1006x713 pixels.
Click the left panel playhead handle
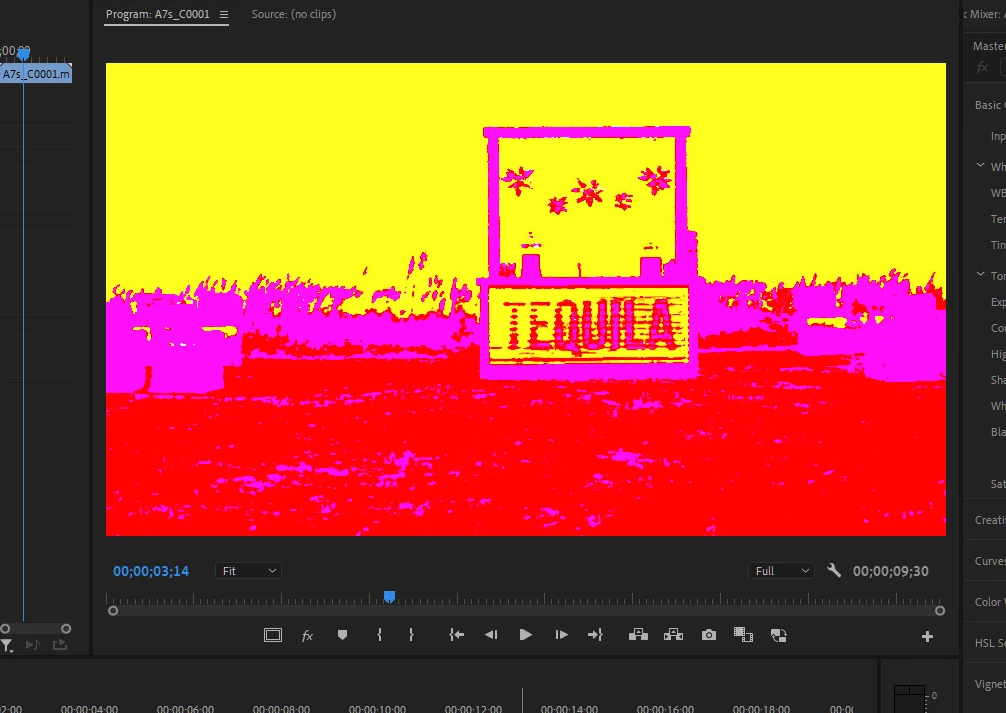click(23, 55)
